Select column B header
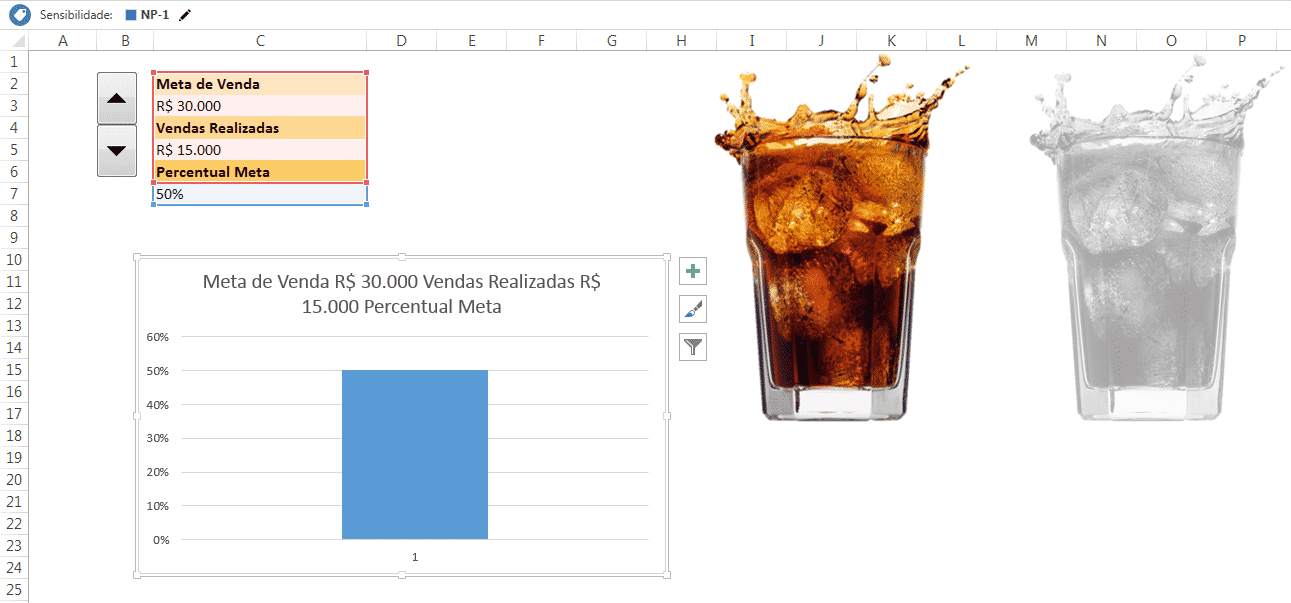This screenshot has width=1291, height=603. click(125, 40)
